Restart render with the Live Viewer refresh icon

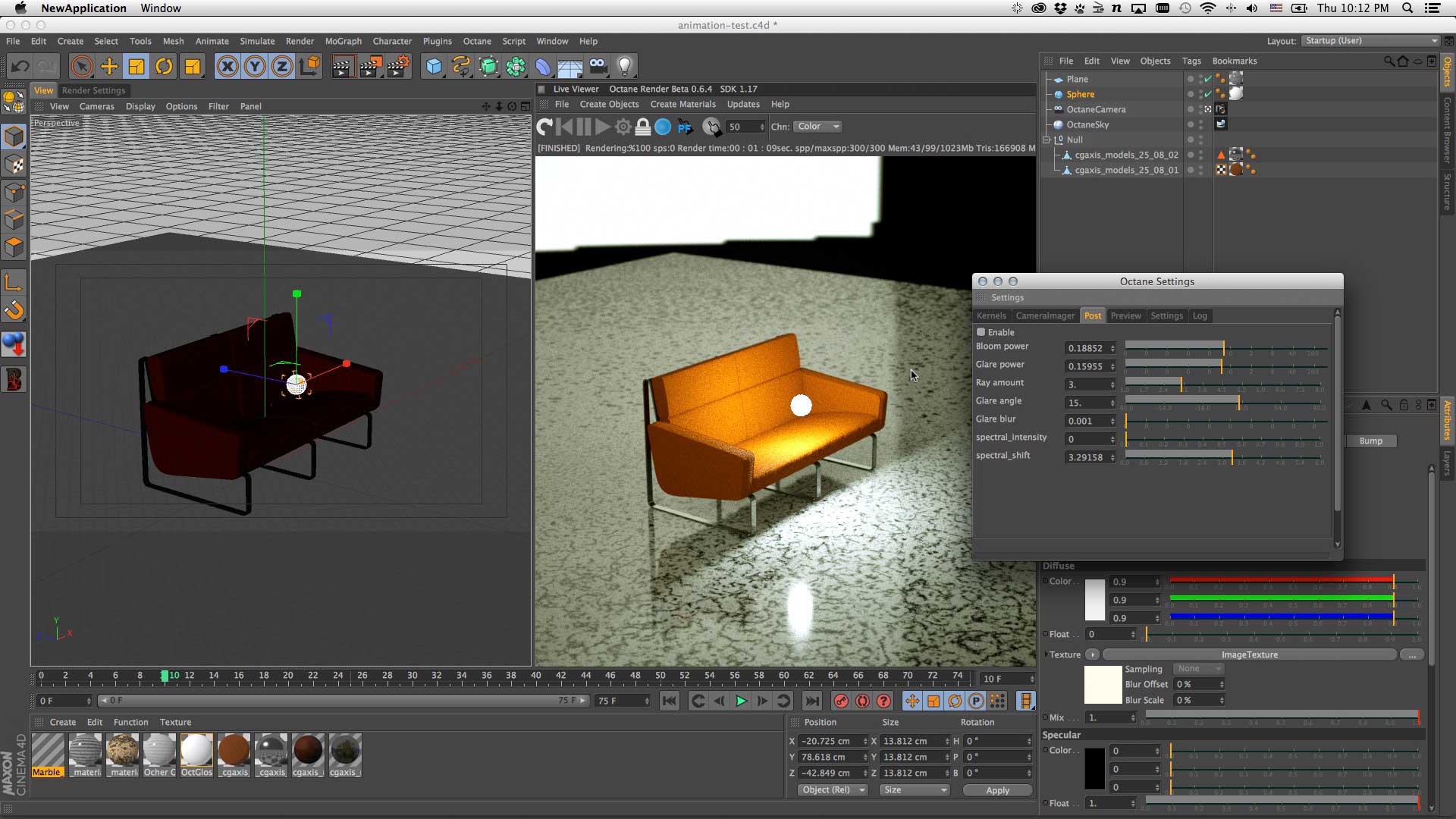[x=544, y=127]
